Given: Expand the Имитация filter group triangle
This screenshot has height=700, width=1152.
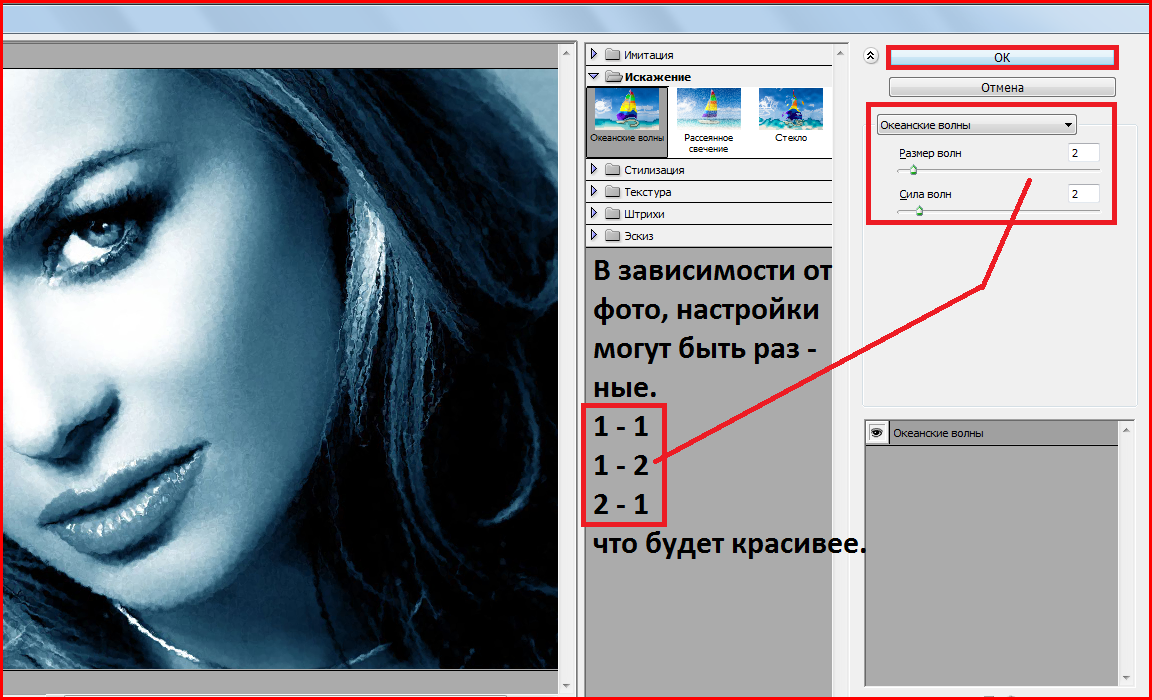Looking at the screenshot, I should [x=594, y=54].
